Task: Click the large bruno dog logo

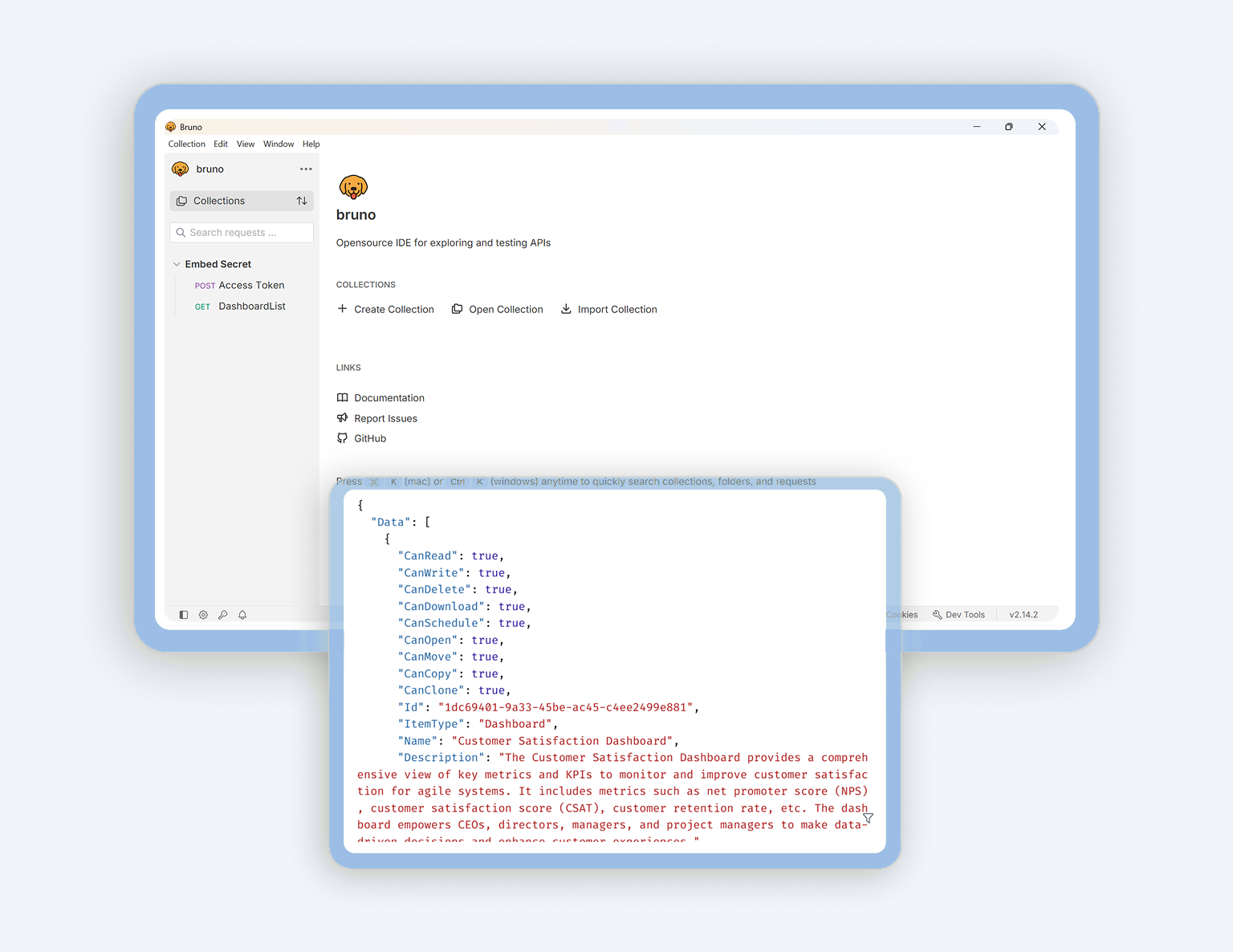Action: (353, 187)
